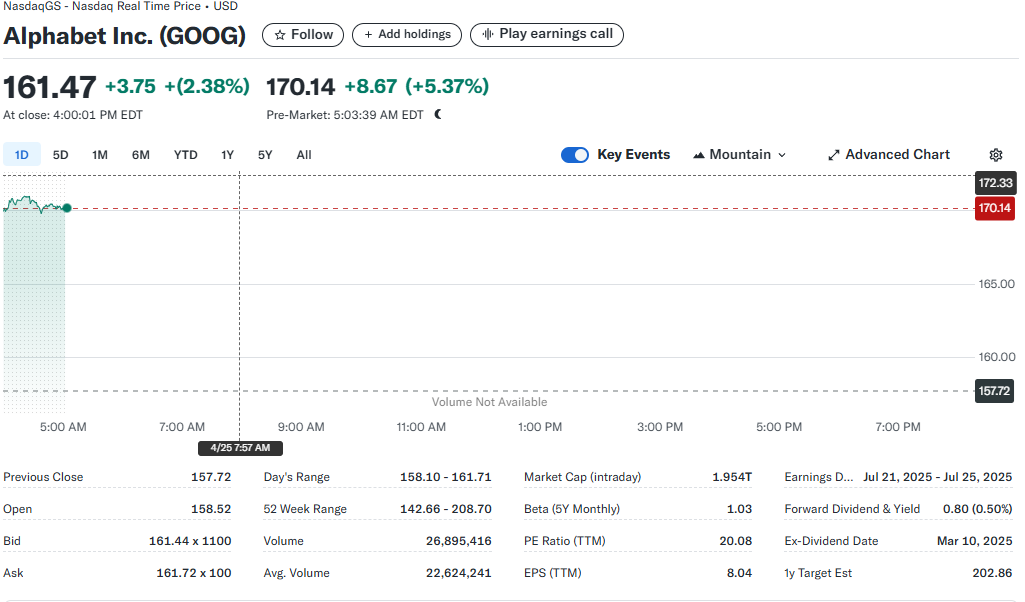Image resolution: width=1025 pixels, height=602 pixels.
Task: Click the moon pre-market icon
Action: (438, 114)
